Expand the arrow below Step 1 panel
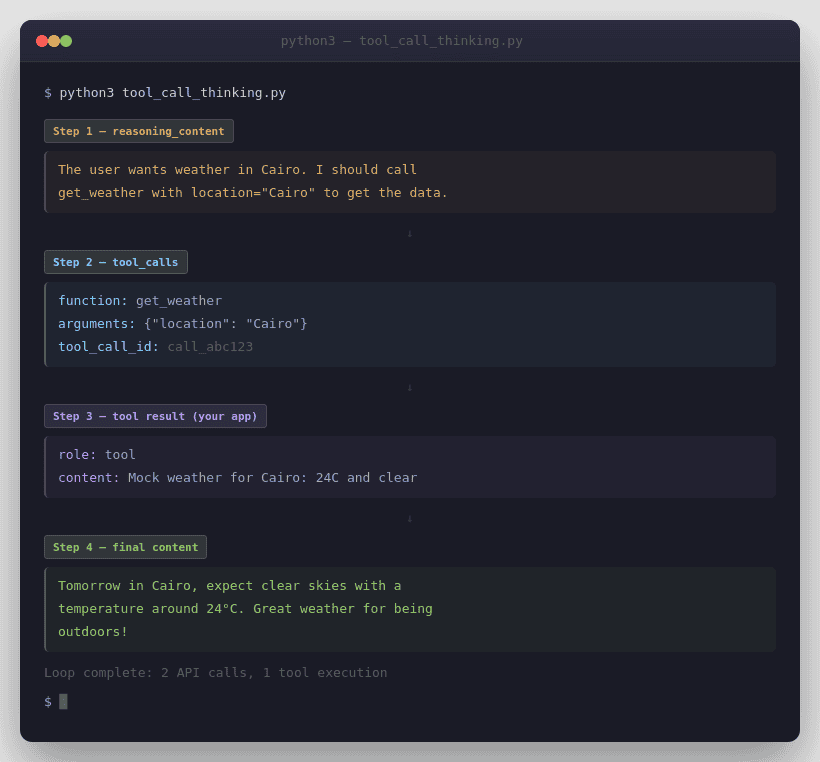Screen dimensions: 820x762 [x=409, y=232]
